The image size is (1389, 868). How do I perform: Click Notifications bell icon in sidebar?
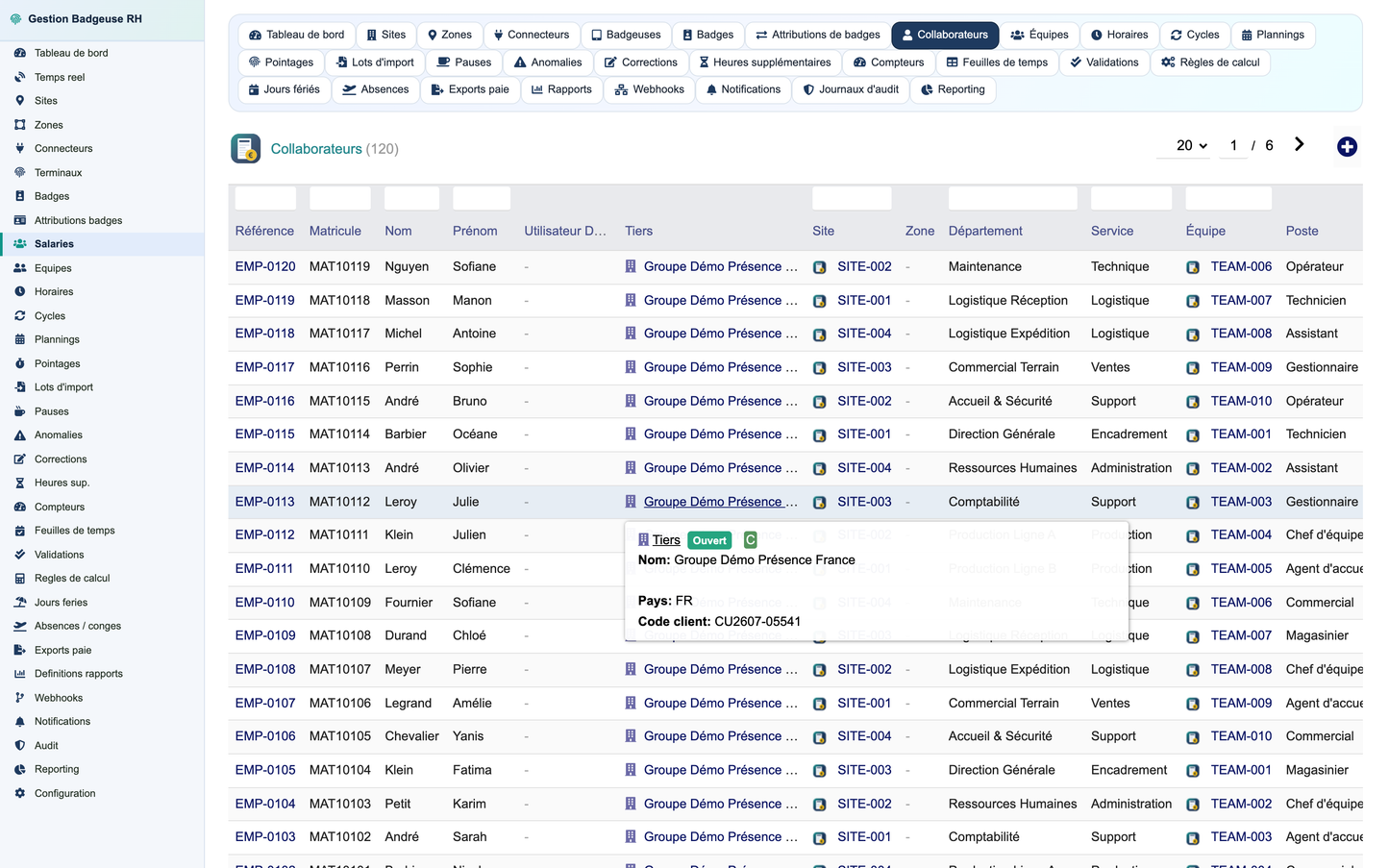[19, 721]
